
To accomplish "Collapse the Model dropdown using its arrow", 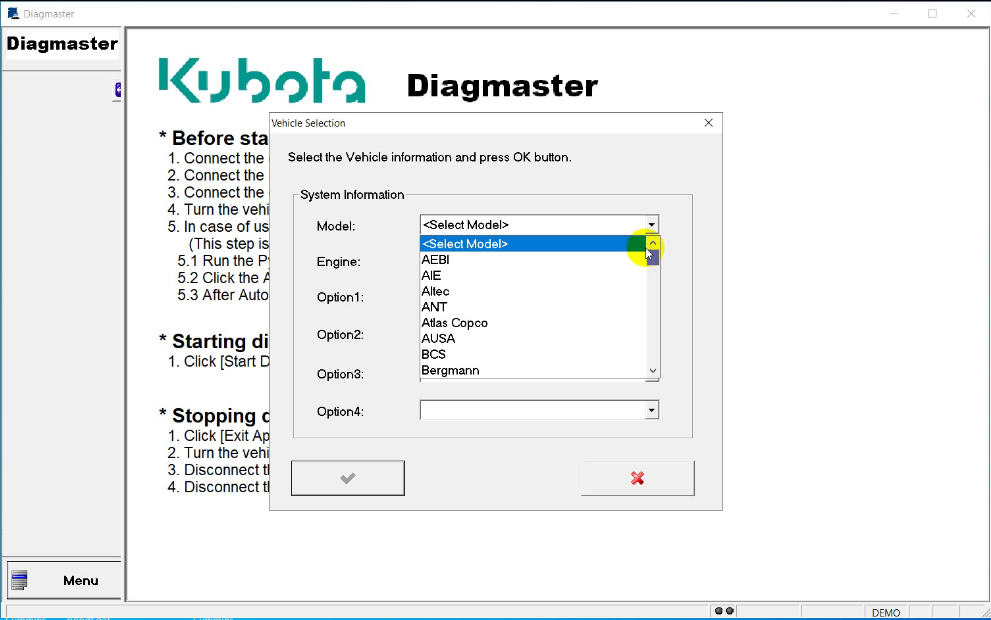I will [x=651, y=225].
